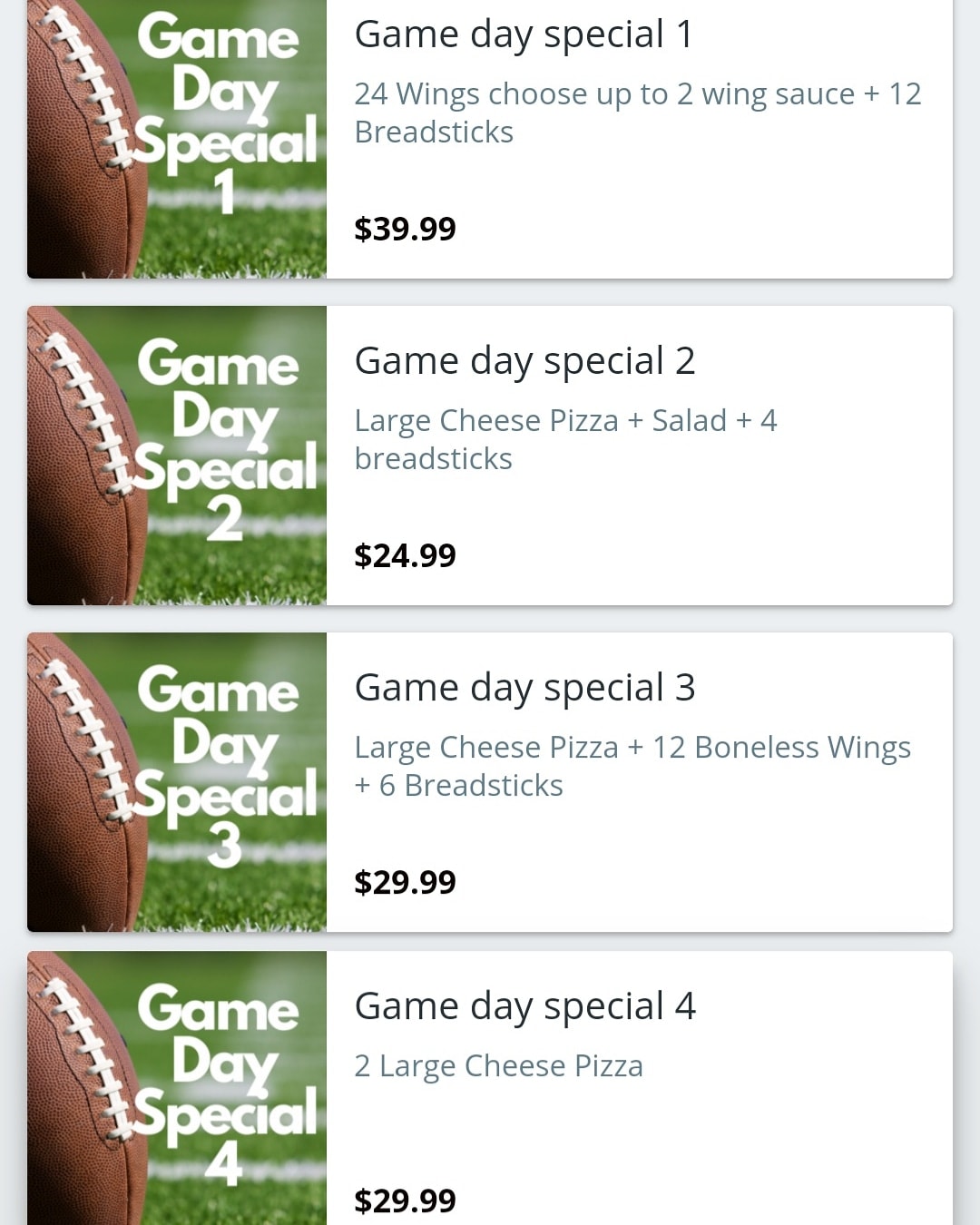
Task: Open the "Game day special 1" title
Action: click(524, 34)
